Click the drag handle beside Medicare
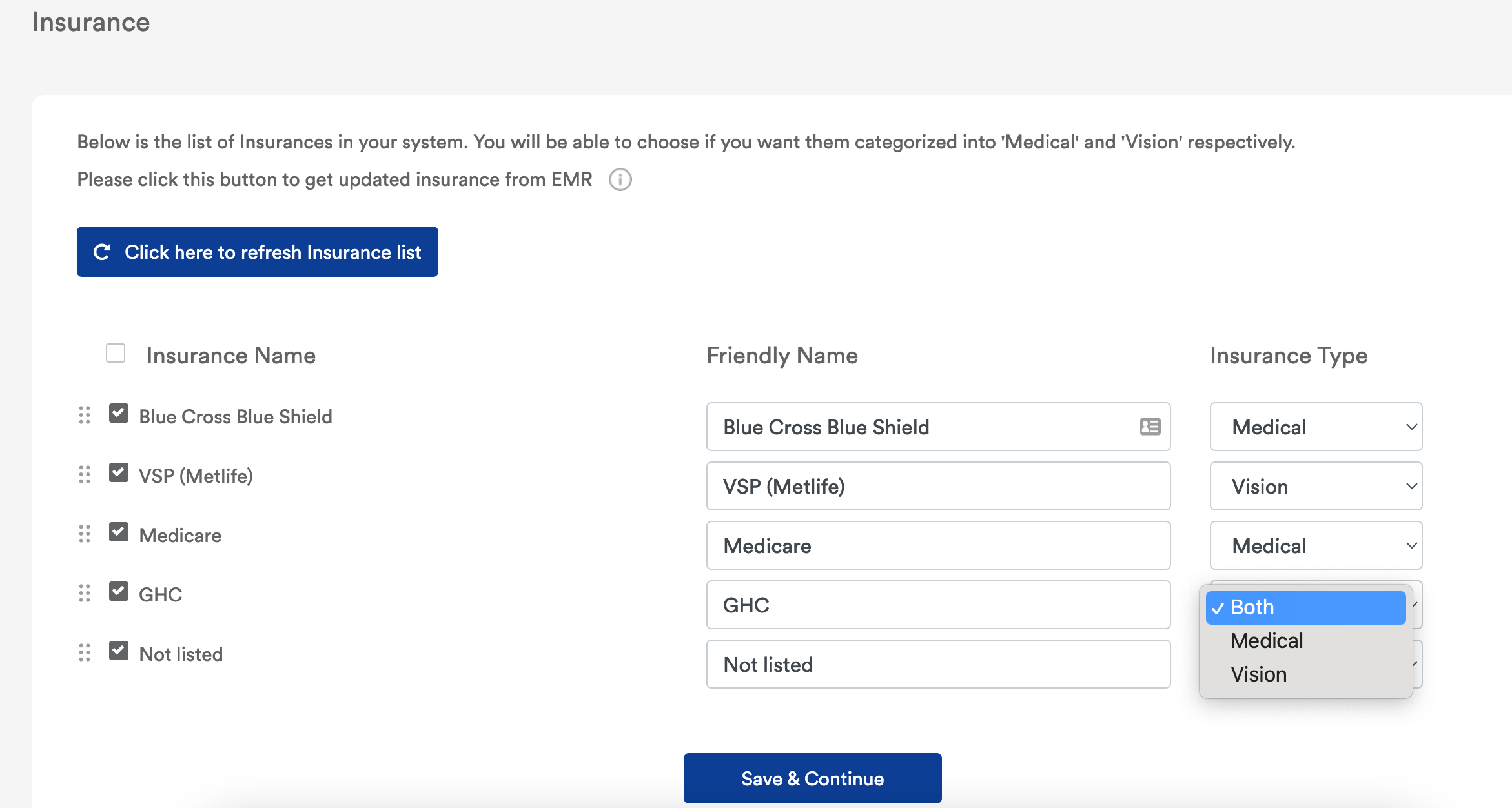 coord(85,534)
